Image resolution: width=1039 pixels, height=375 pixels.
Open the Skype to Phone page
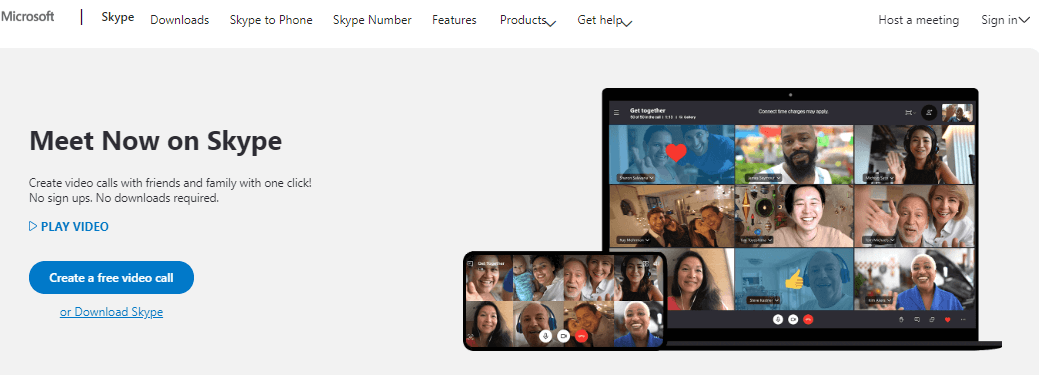click(271, 20)
